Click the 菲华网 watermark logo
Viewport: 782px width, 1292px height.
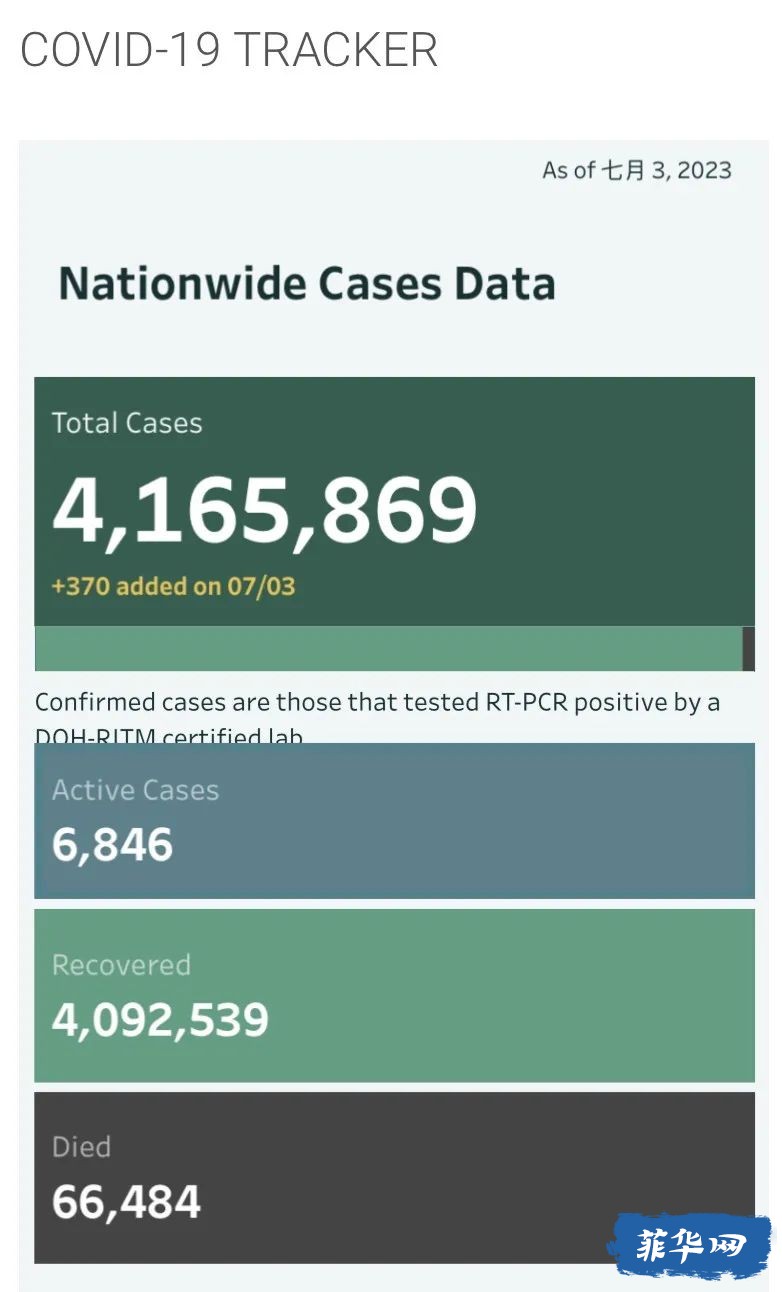coord(689,1246)
